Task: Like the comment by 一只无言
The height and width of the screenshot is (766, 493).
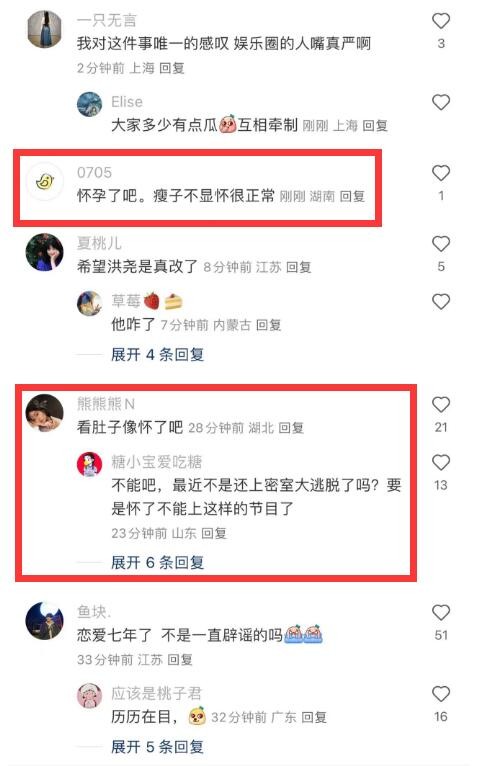Action: click(441, 21)
